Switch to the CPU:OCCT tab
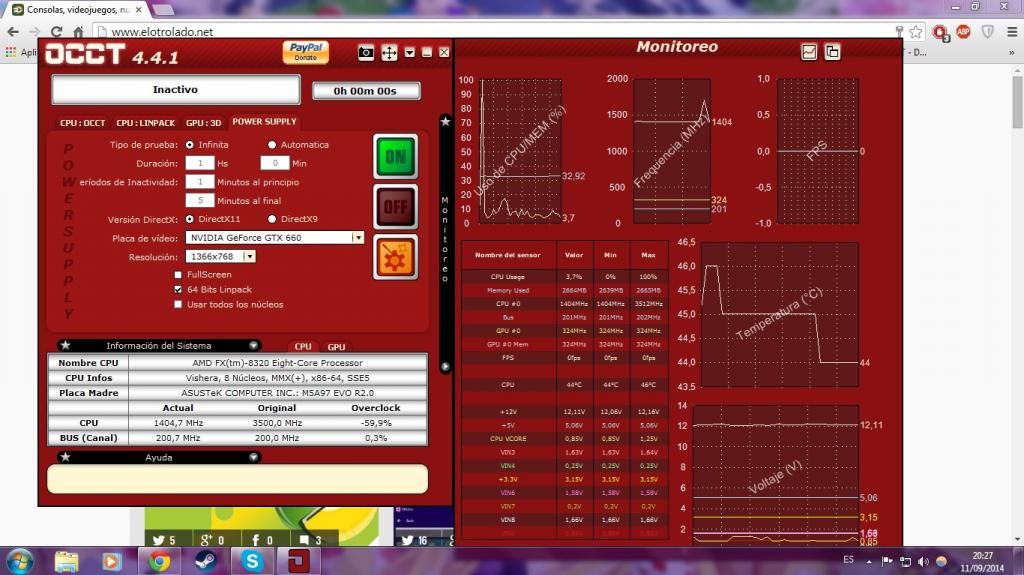The width and height of the screenshot is (1024, 575). [x=82, y=123]
